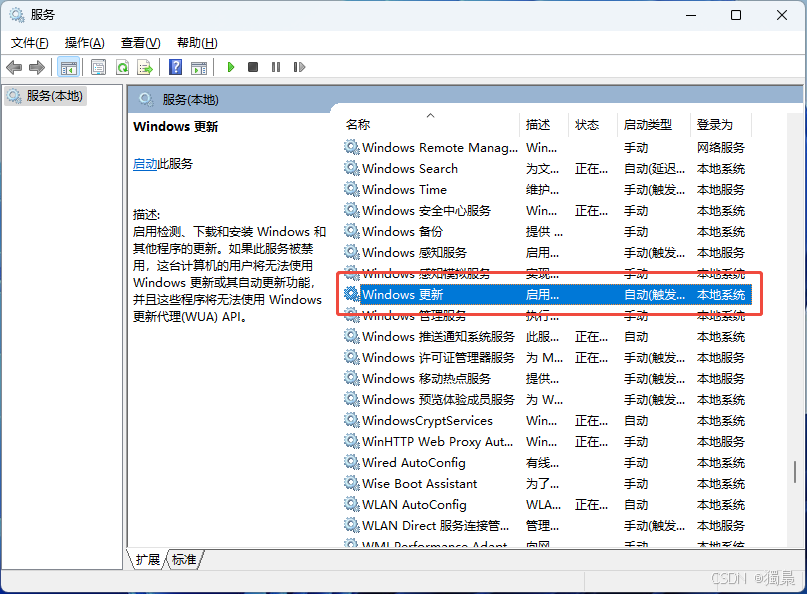The height and width of the screenshot is (594, 807).
Task: Open the 操作(A) menu
Action: 84,43
